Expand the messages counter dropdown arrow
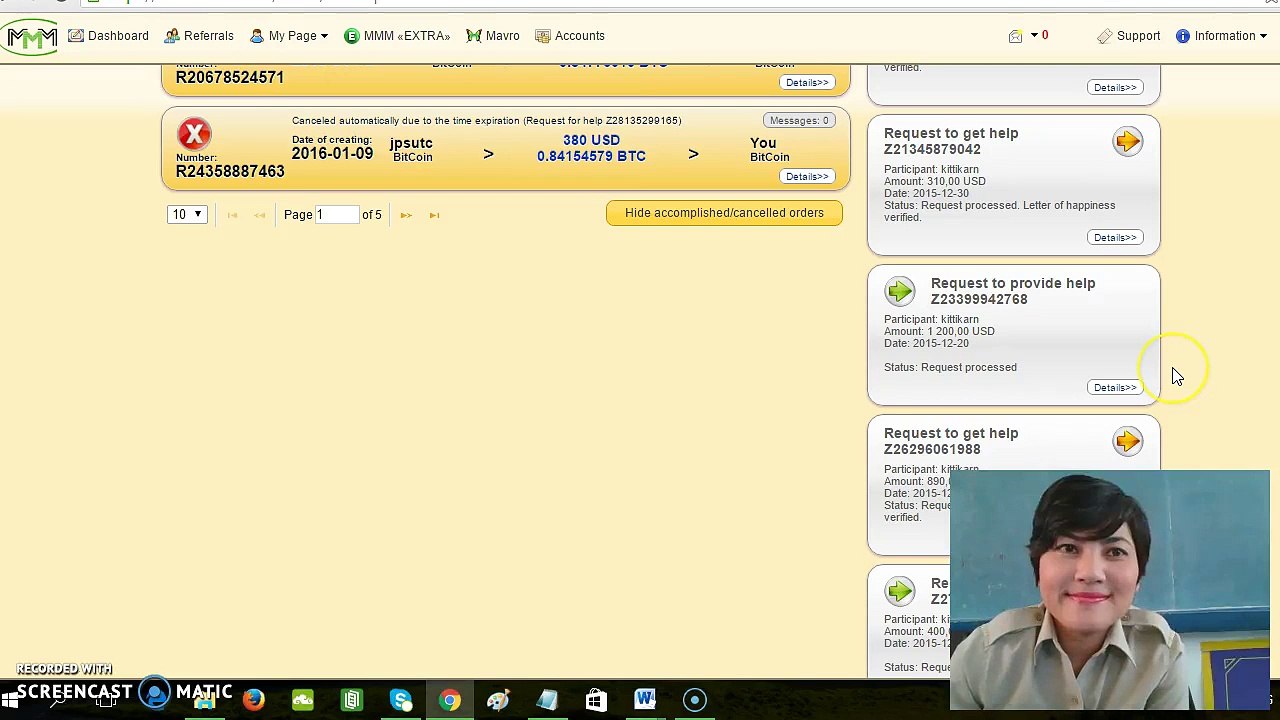 click(1034, 36)
